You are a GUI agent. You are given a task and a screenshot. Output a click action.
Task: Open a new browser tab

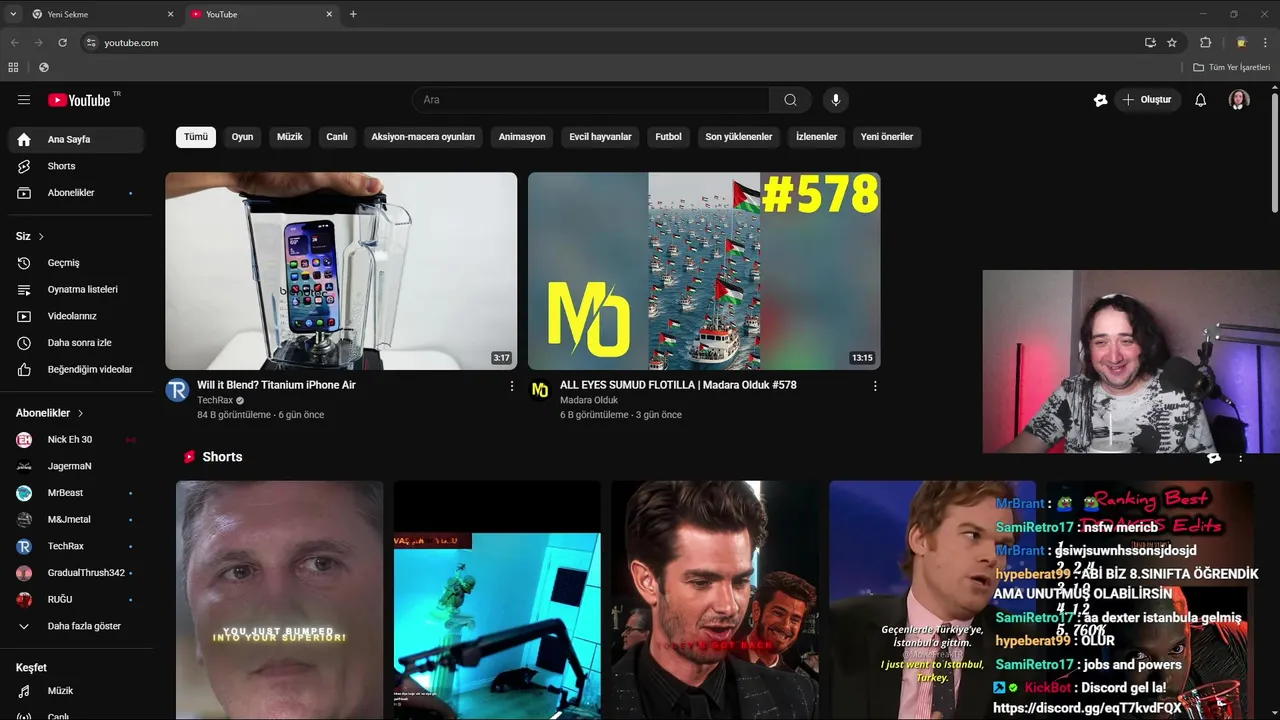(353, 14)
